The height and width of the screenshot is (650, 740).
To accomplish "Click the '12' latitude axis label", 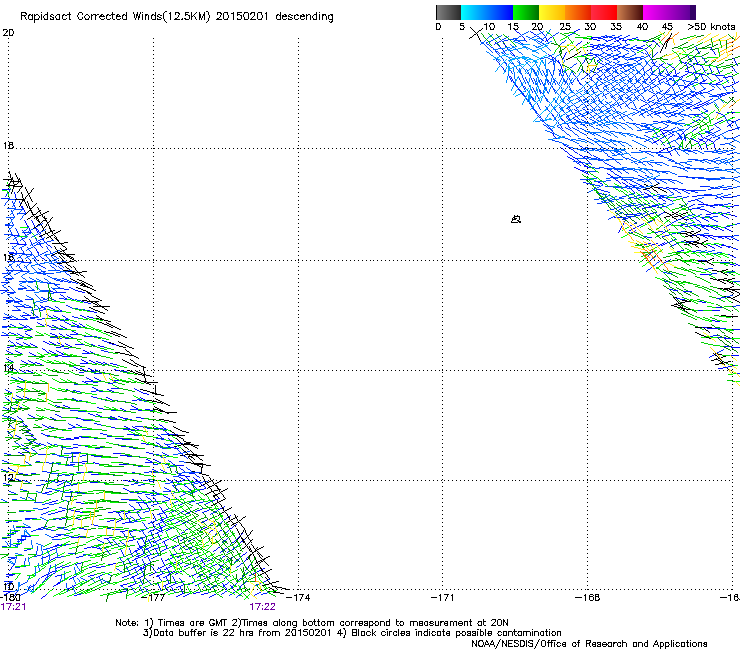I will point(8,478).
